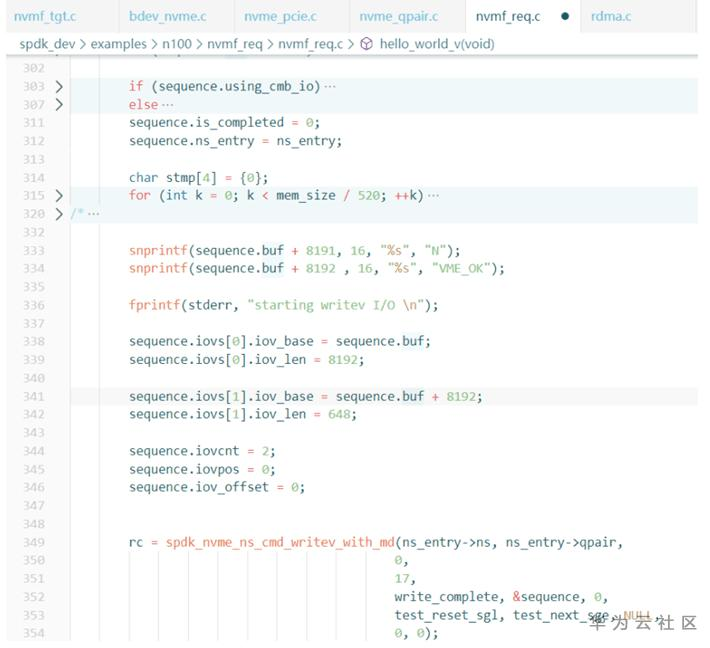Click "sequence.iovpos" on line 345
This screenshot has height=648, width=710.
(184, 469)
